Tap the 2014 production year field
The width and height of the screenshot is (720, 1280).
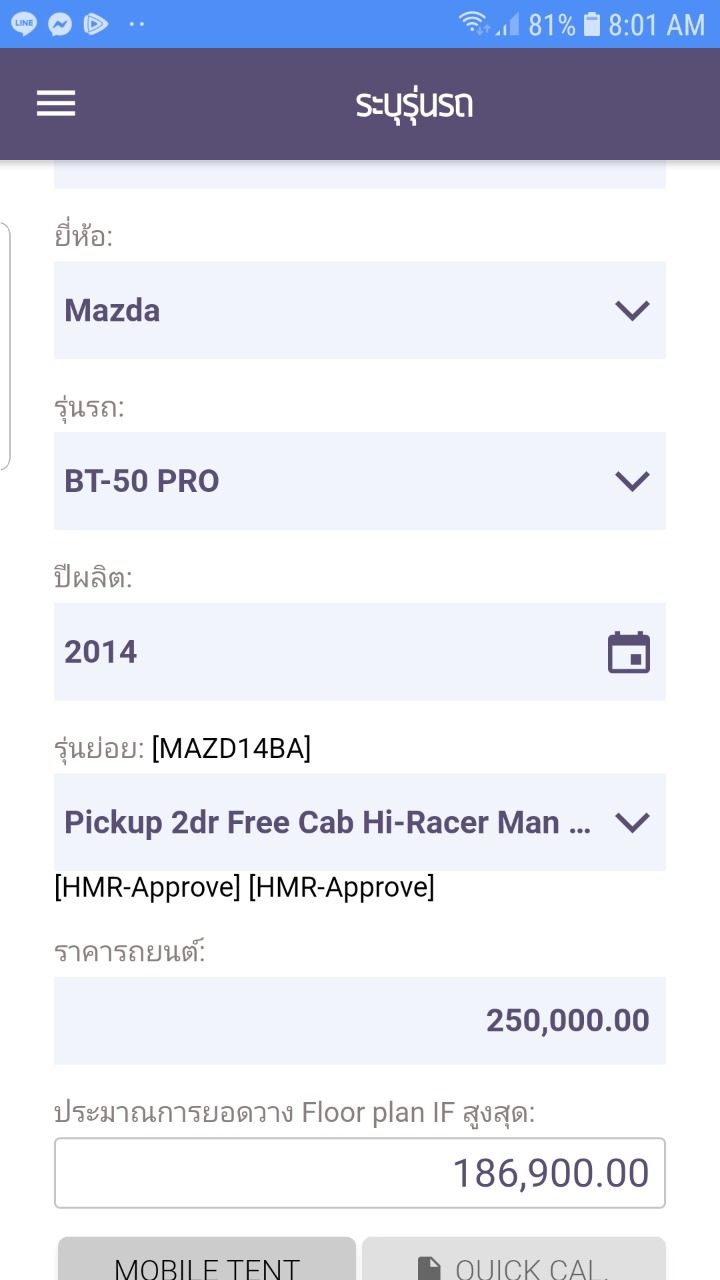pos(320,653)
